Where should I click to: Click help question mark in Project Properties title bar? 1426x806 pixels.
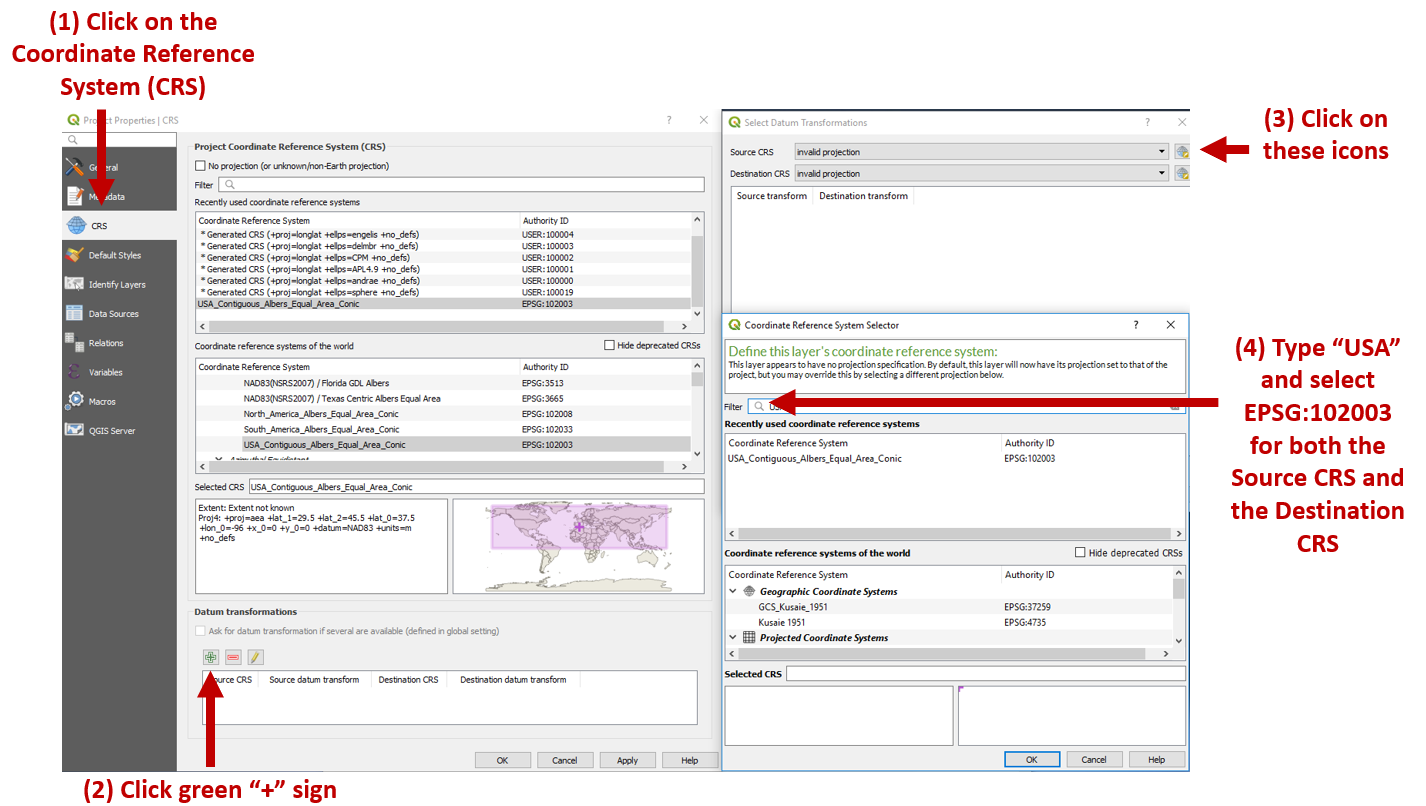669,120
